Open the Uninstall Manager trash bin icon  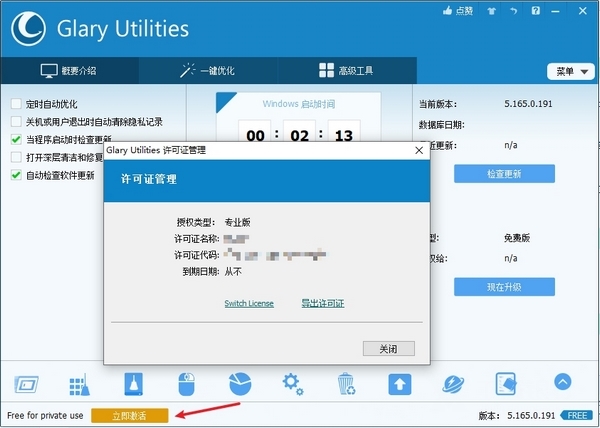click(x=346, y=384)
